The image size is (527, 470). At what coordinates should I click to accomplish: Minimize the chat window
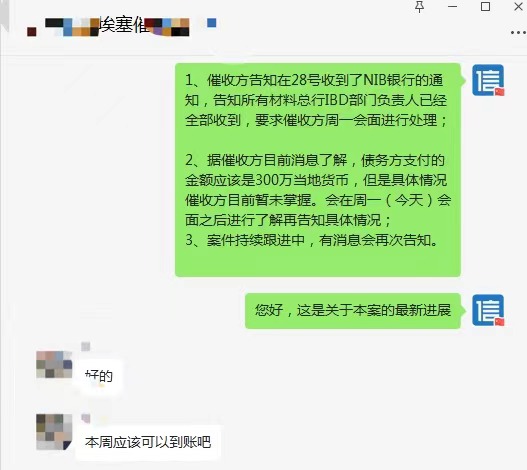click(x=452, y=6)
